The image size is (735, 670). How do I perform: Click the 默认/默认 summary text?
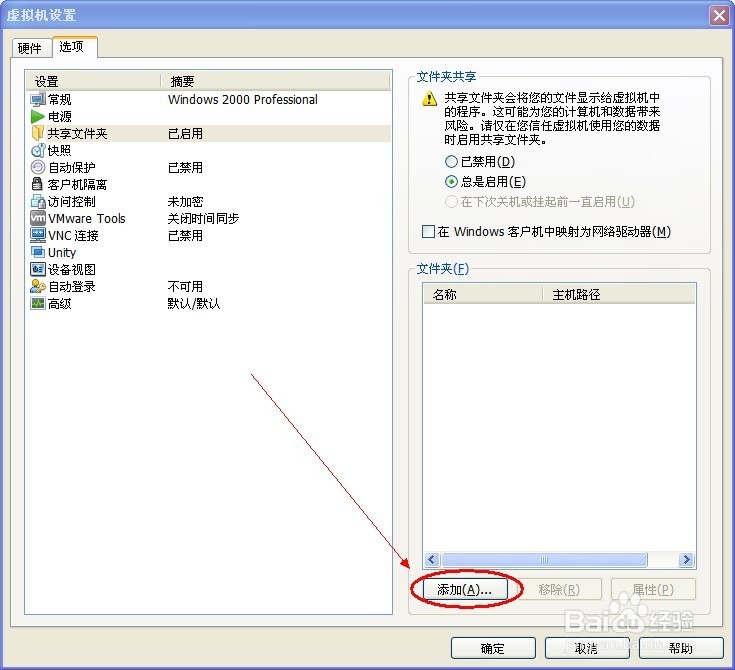(194, 304)
